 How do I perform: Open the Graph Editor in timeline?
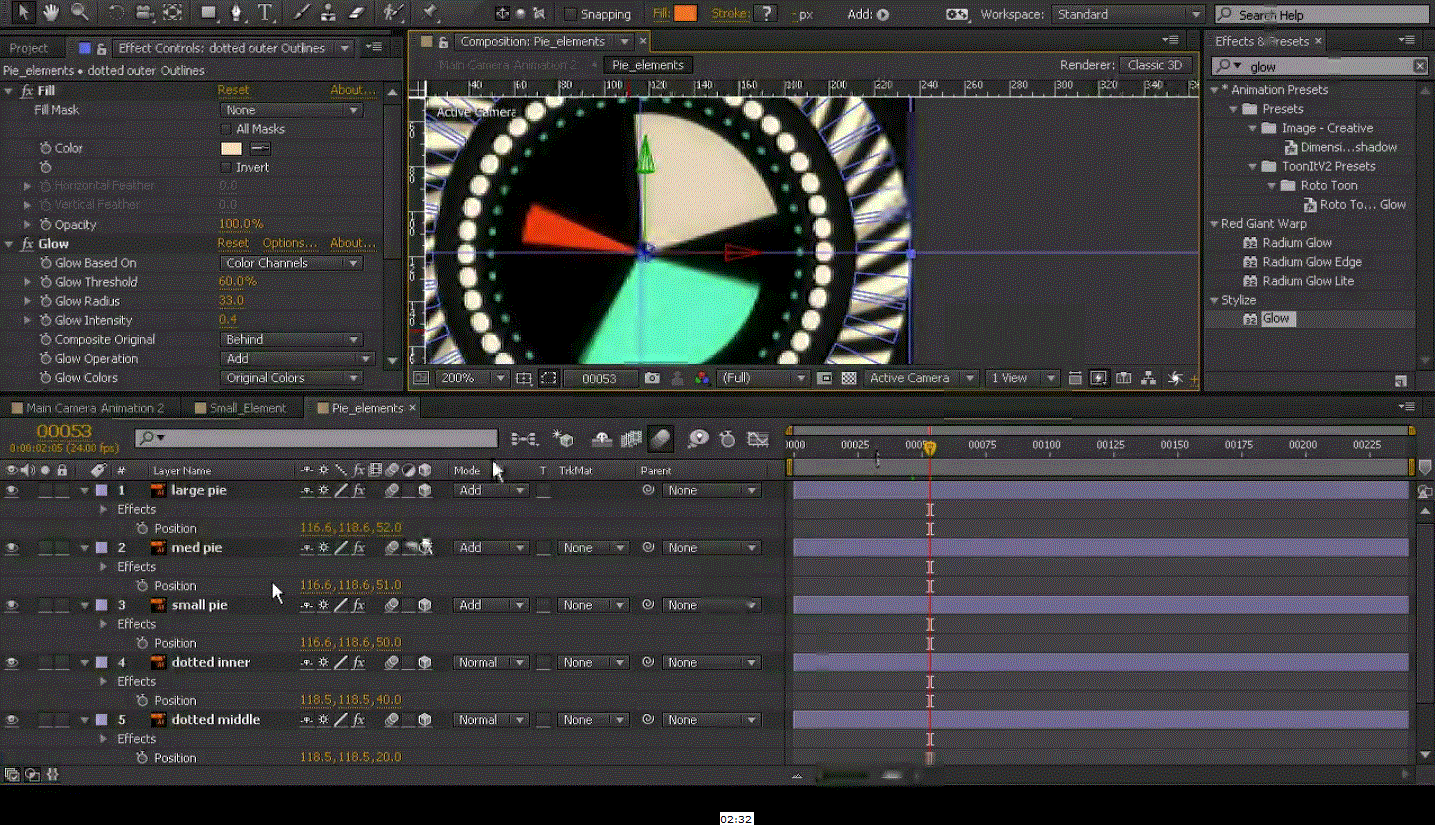tap(758, 439)
